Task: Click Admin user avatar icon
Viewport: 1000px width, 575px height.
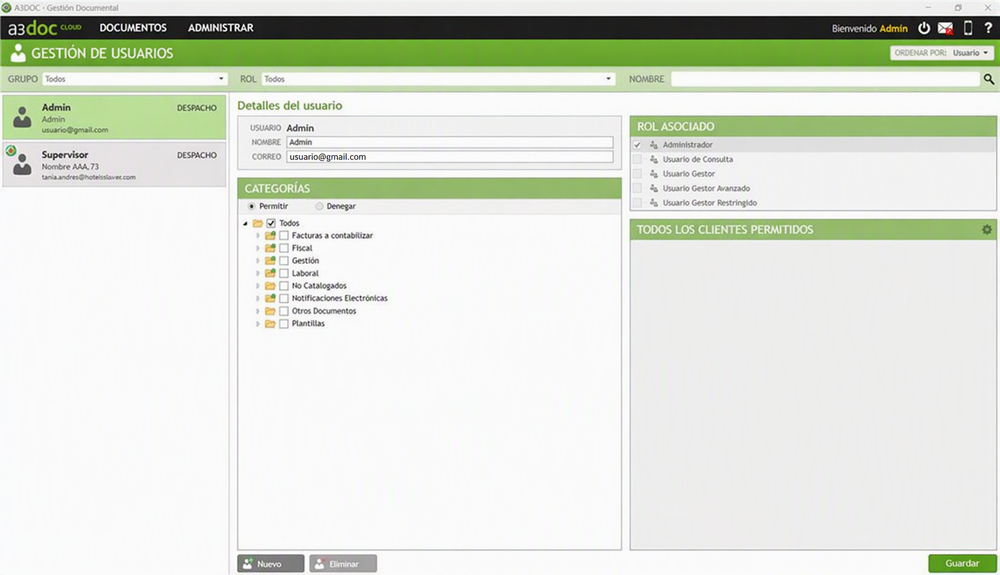Action: (x=22, y=117)
